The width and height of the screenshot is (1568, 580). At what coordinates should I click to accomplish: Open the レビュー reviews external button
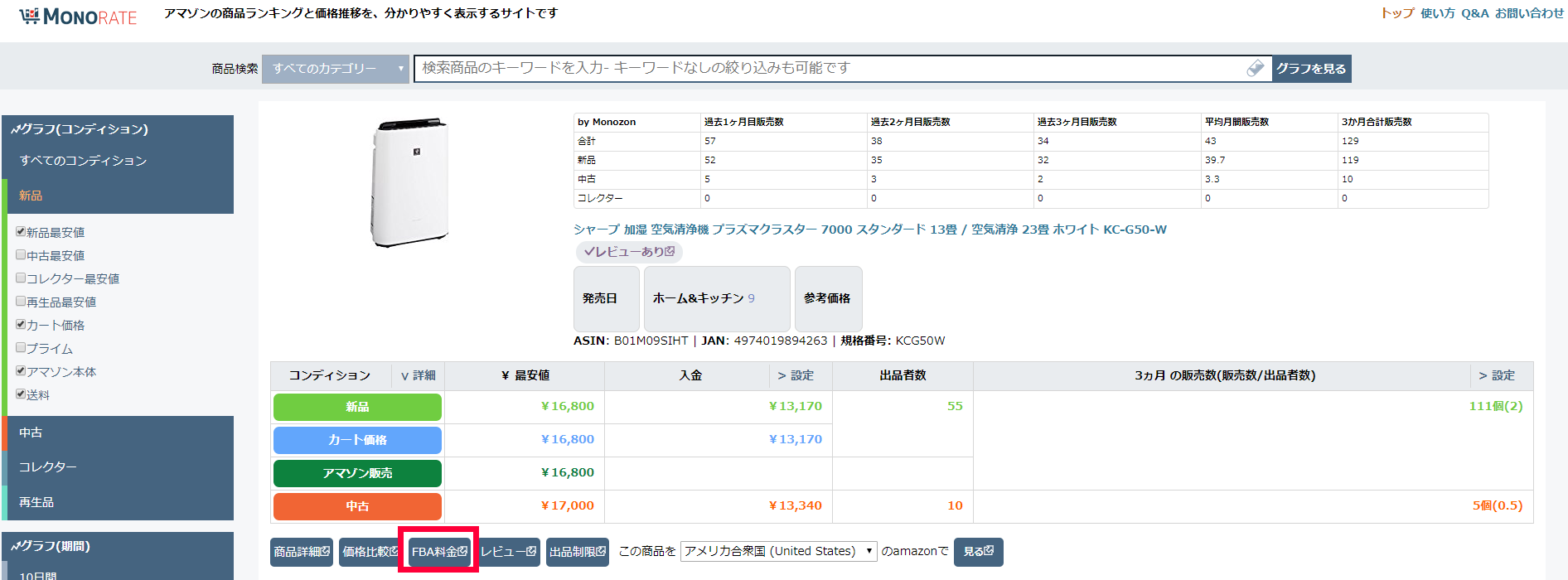click(508, 552)
